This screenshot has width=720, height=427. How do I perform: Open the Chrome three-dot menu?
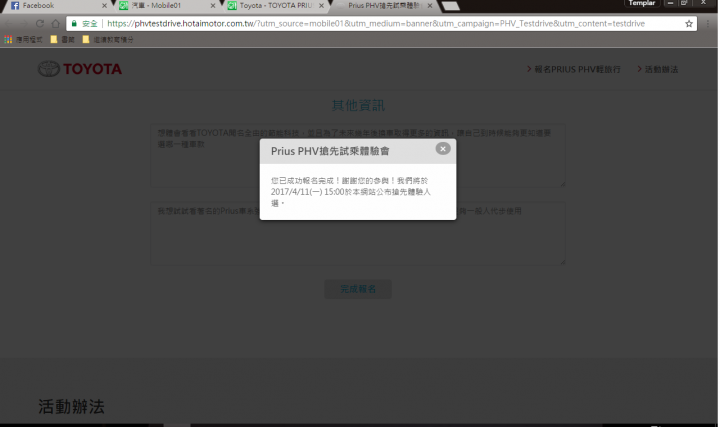point(708,24)
